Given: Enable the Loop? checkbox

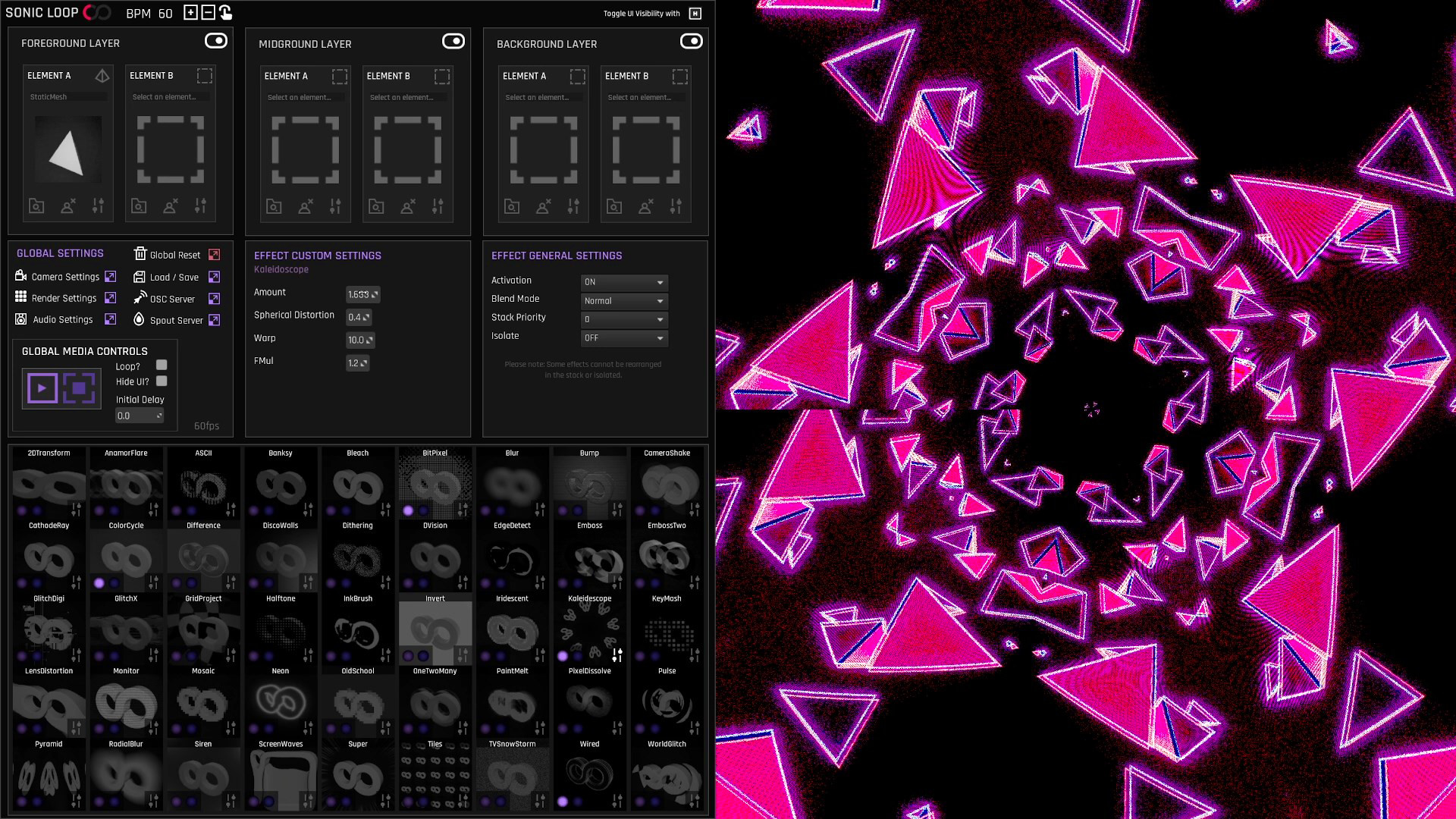Looking at the screenshot, I should point(161,366).
